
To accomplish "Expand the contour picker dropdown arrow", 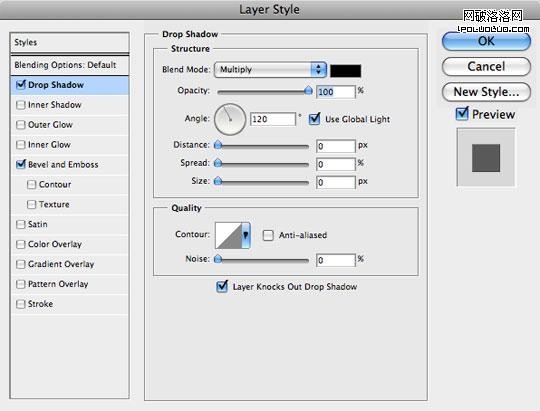I will tap(246, 235).
